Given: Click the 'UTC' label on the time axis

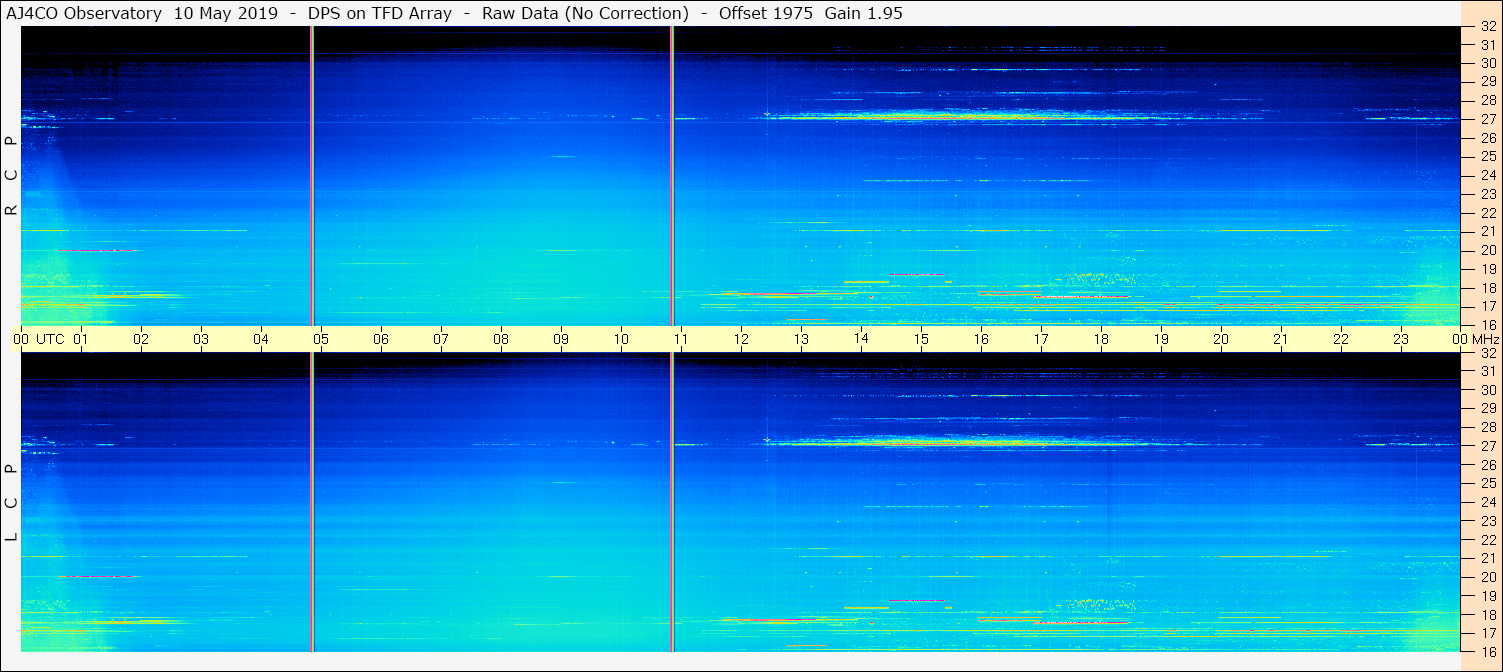Looking at the screenshot, I should [x=50, y=339].
